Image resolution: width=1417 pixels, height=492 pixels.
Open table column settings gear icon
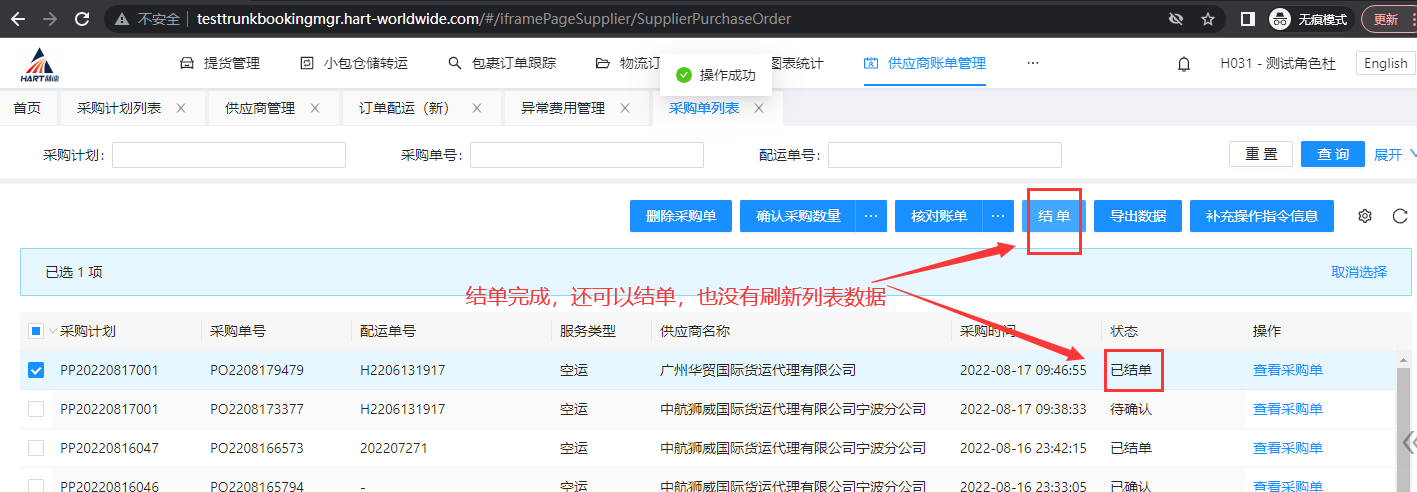pos(1365,216)
